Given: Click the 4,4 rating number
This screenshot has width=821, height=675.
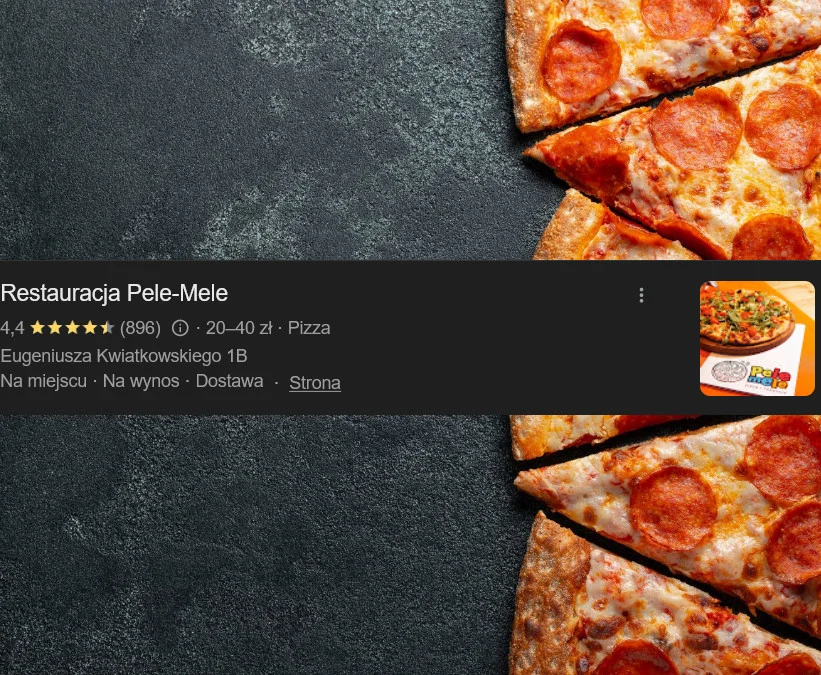Looking at the screenshot, I should pyautogui.click(x=12, y=328).
